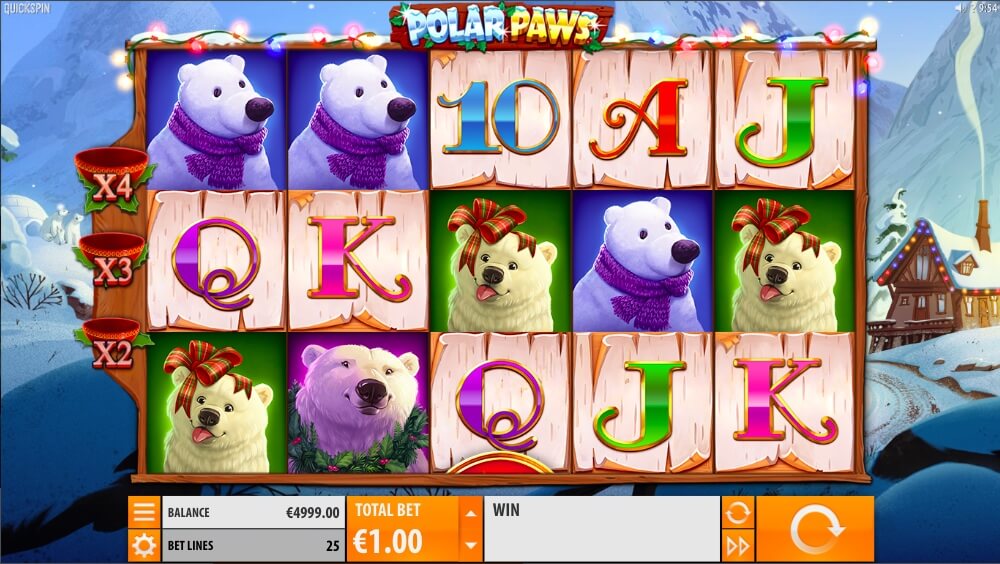Select the Total Bet €1.00 field
The height and width of the screenshot is (564, 1000).
tap(402, 529)
